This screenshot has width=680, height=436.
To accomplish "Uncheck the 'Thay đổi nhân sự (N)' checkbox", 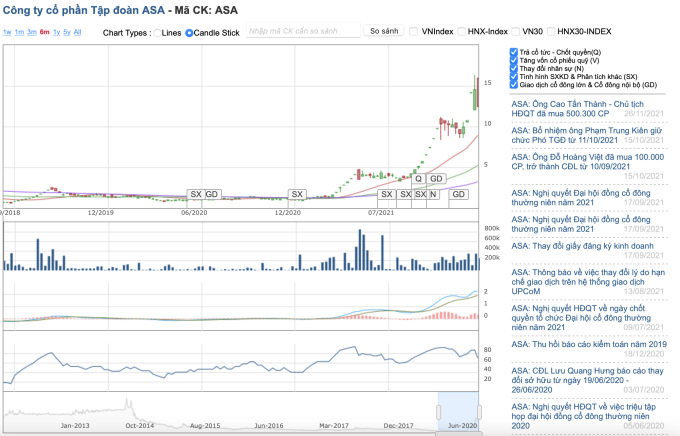I will pyautogui.click(x=513, y=68).
